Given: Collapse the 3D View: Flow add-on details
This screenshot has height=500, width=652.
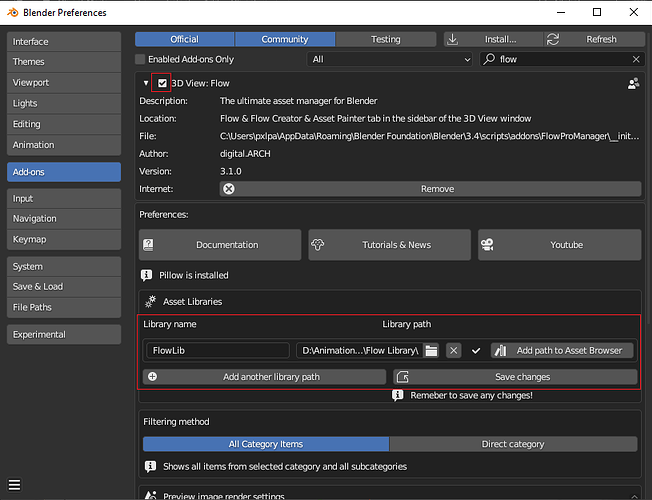Looking at the screenshot, I should point(146,83).
